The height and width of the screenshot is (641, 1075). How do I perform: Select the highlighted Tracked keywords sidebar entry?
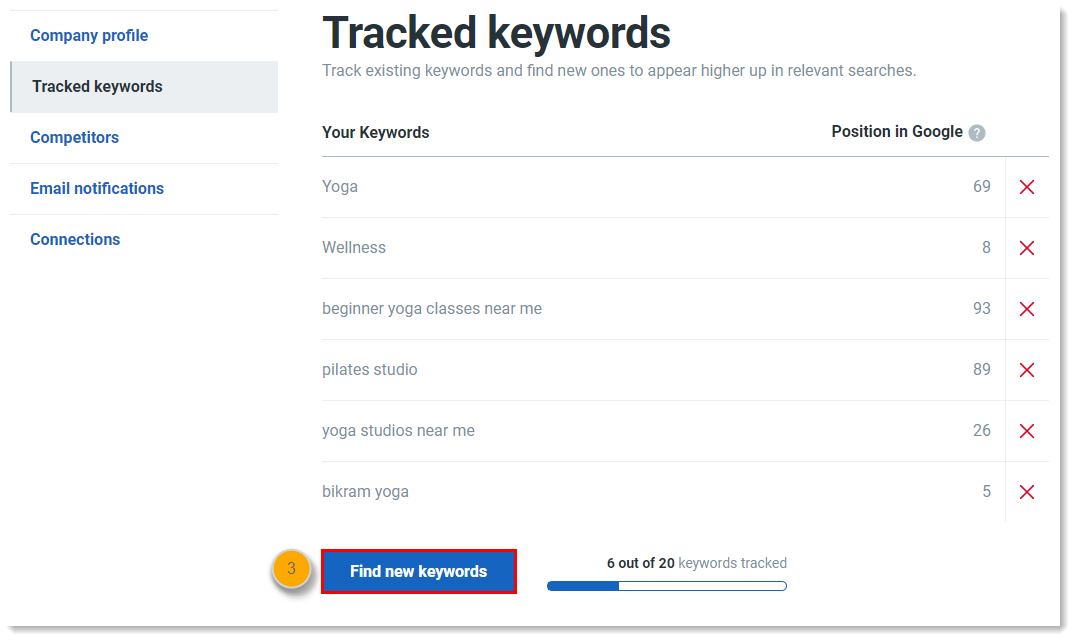97,86
